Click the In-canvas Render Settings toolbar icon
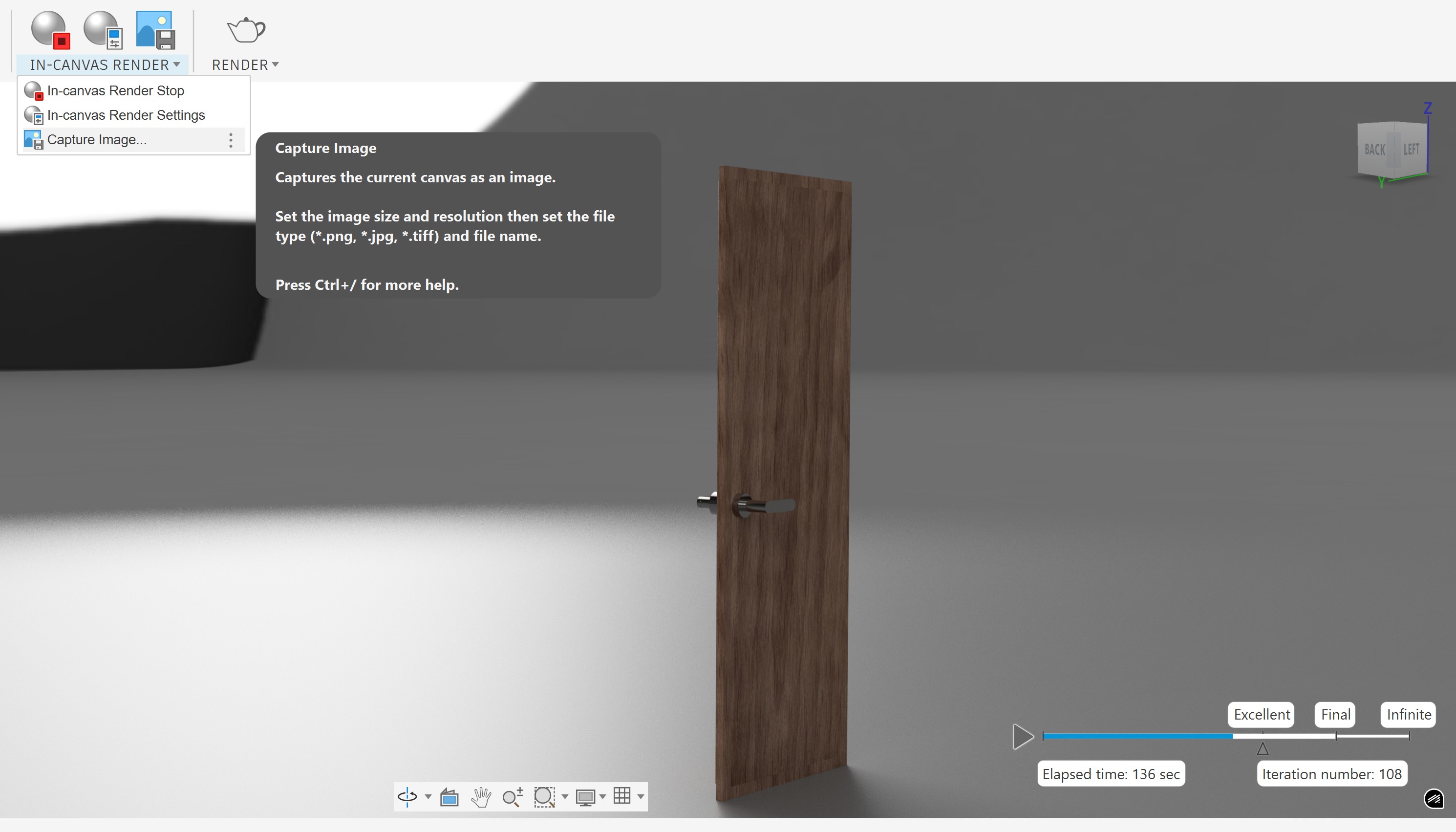This screenshot has width=1456, height=832. tap(103, 29)
